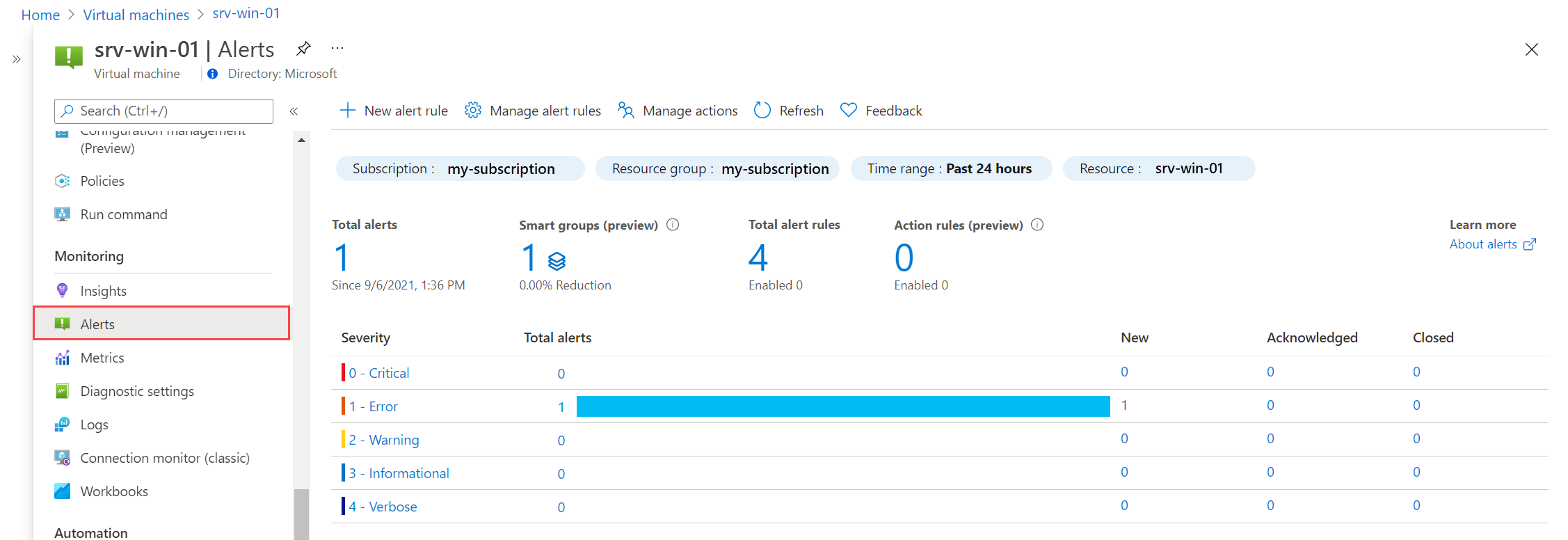The image size is (1568, 540).
Task: Open the Connection monitor (classic) icon
Action: tap(62, 458)
